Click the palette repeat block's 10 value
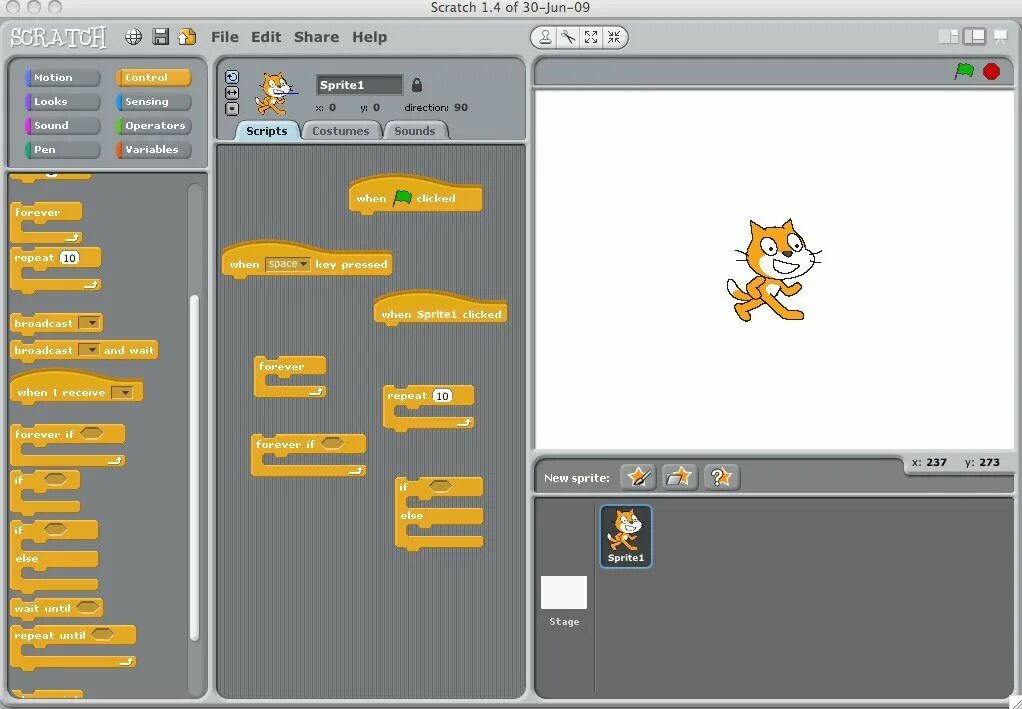Screen dimensions: 1022x709 [68, 258]
